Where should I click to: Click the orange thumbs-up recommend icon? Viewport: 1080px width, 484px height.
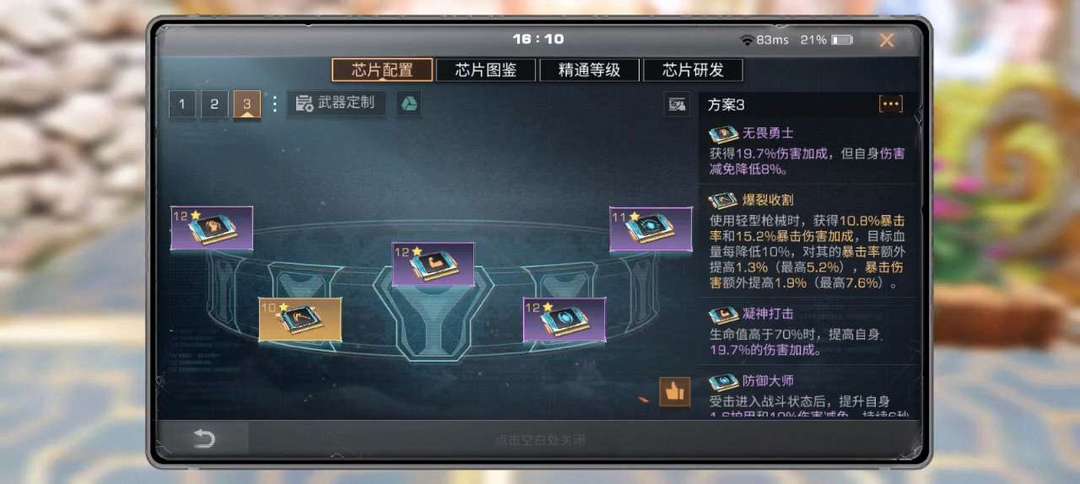tap(674, 392)
